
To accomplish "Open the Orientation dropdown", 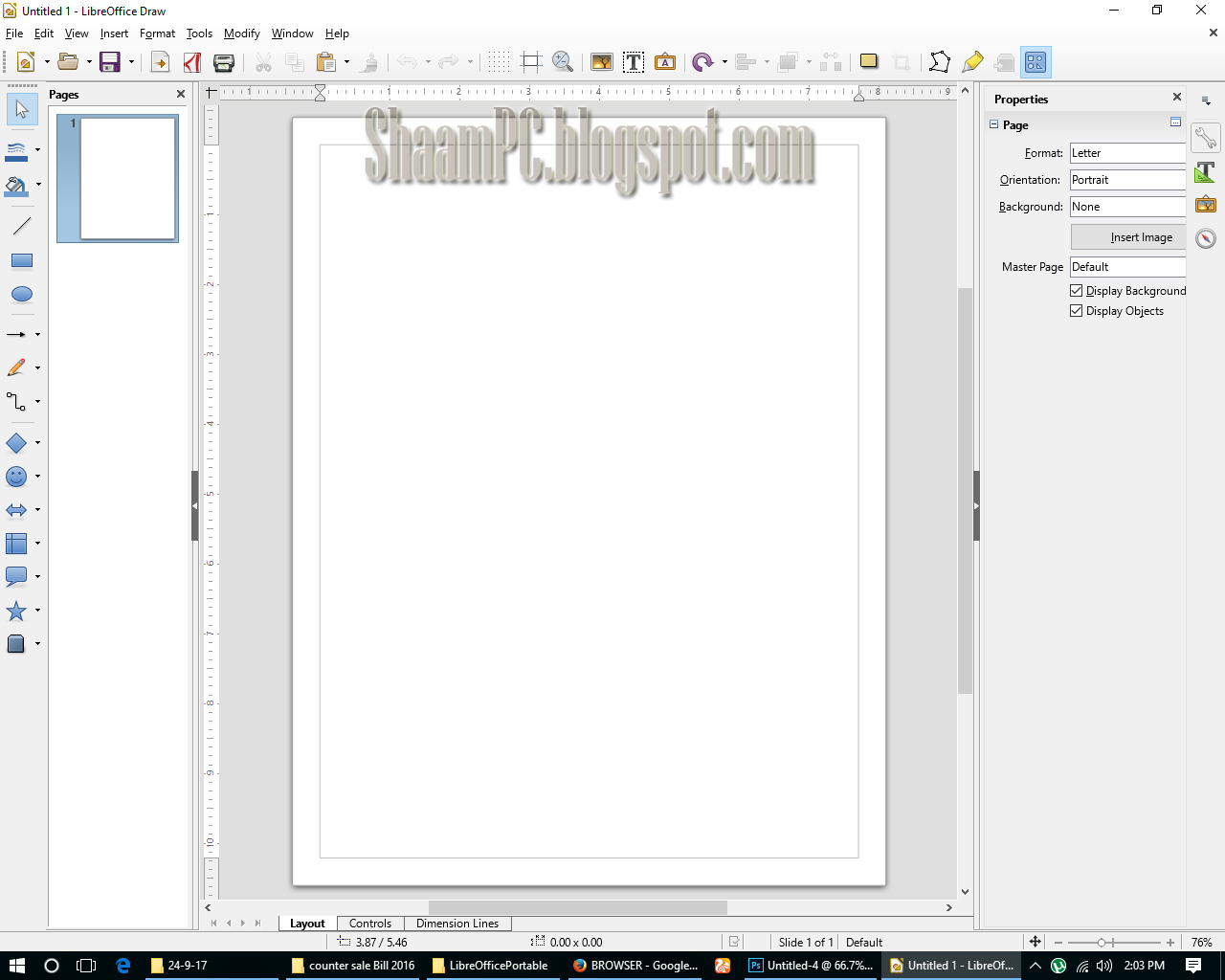I will pos(1127,180).
